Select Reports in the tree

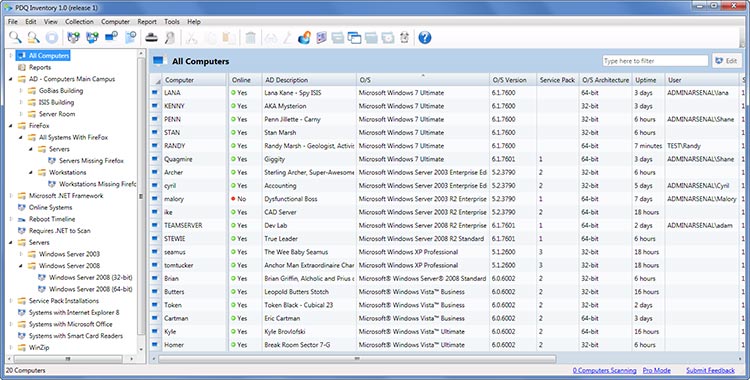(x=40, y=67)
